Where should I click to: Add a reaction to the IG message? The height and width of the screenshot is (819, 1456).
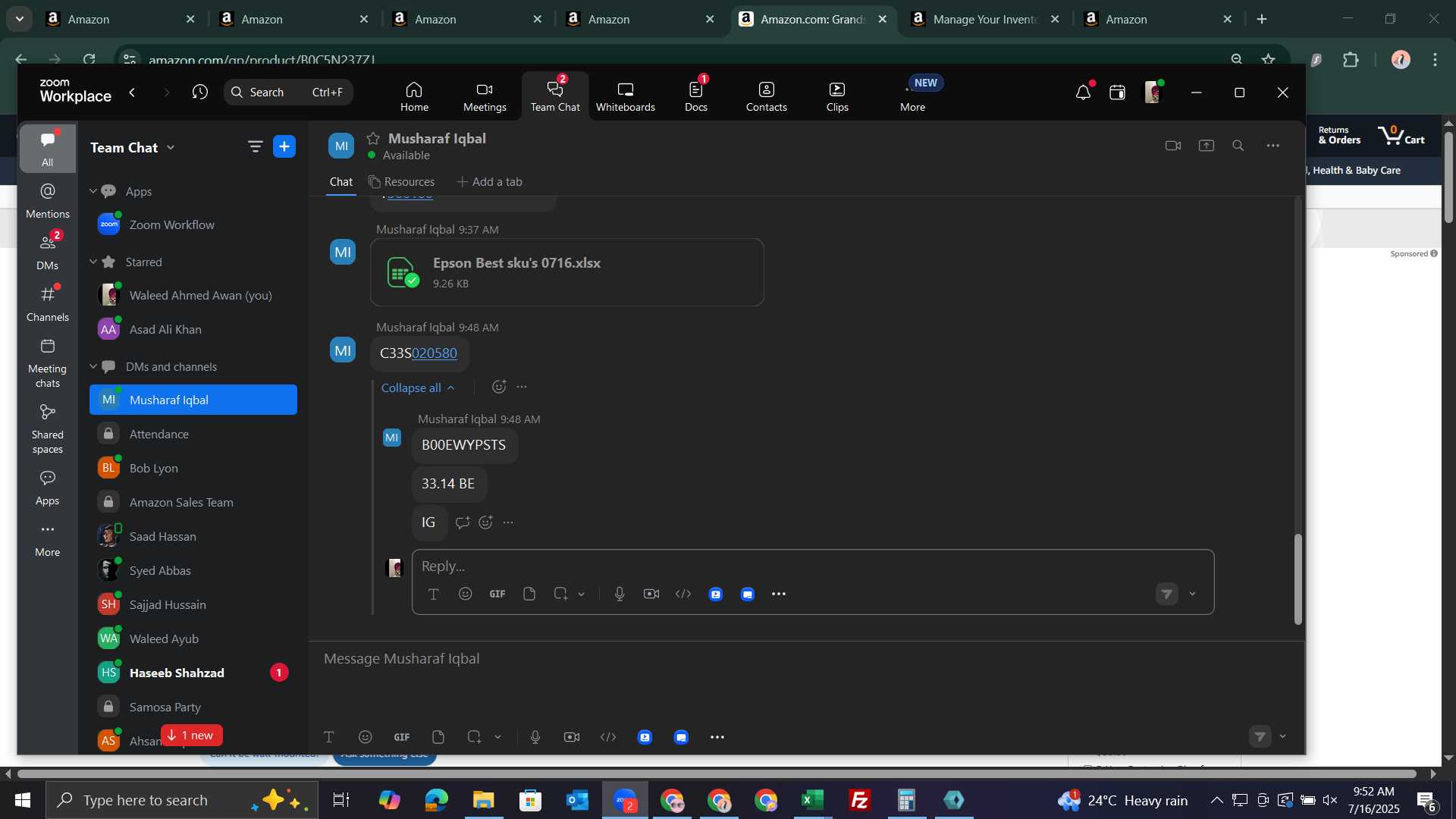[486, 522]
